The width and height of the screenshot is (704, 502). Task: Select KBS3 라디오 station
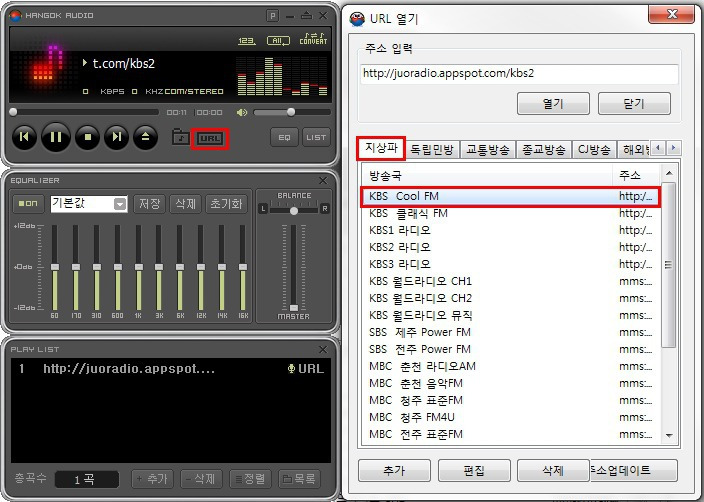coord(511,264)
